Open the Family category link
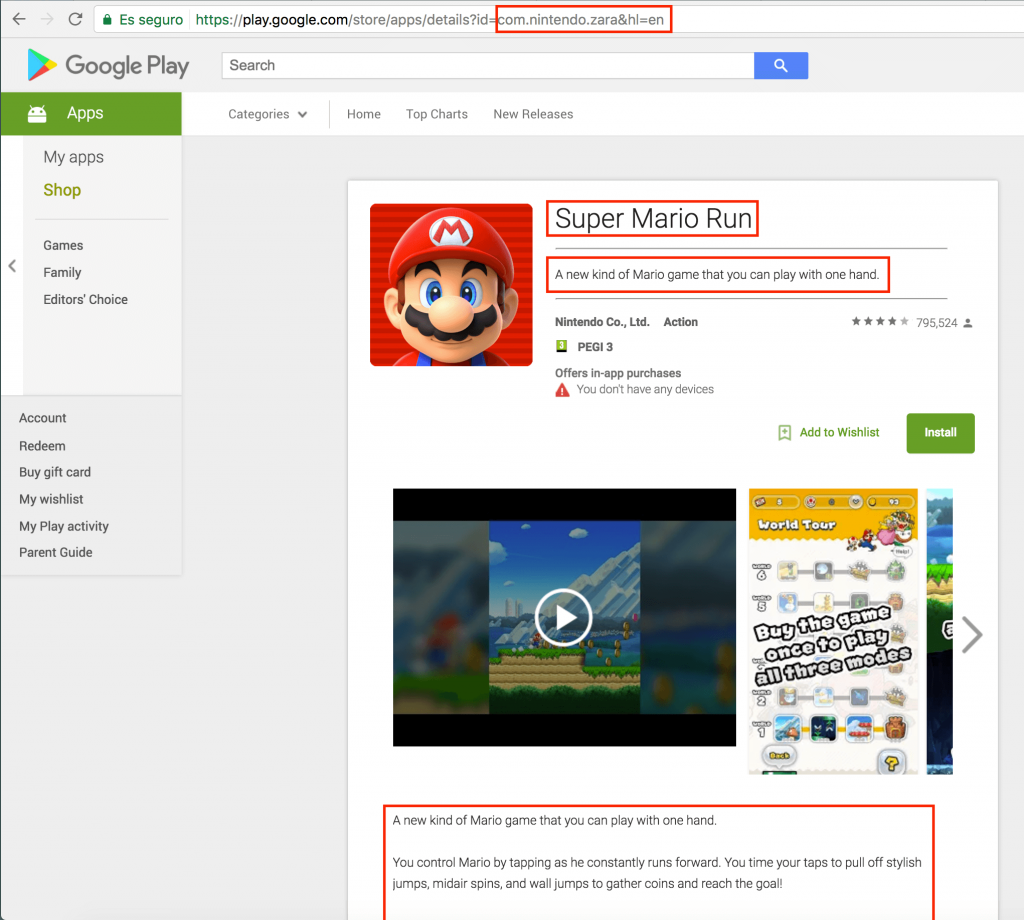Screen dimensions: 1024x920 coord(62,272)
